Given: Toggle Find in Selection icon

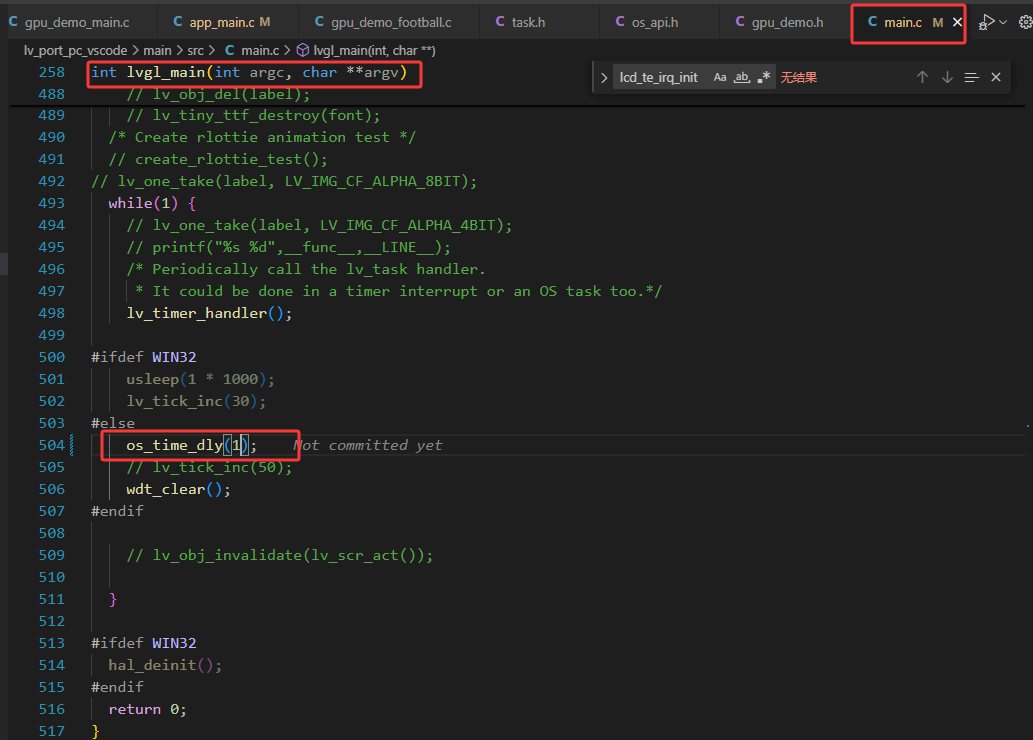Looking at the screenshot, I should click(972, 78).
